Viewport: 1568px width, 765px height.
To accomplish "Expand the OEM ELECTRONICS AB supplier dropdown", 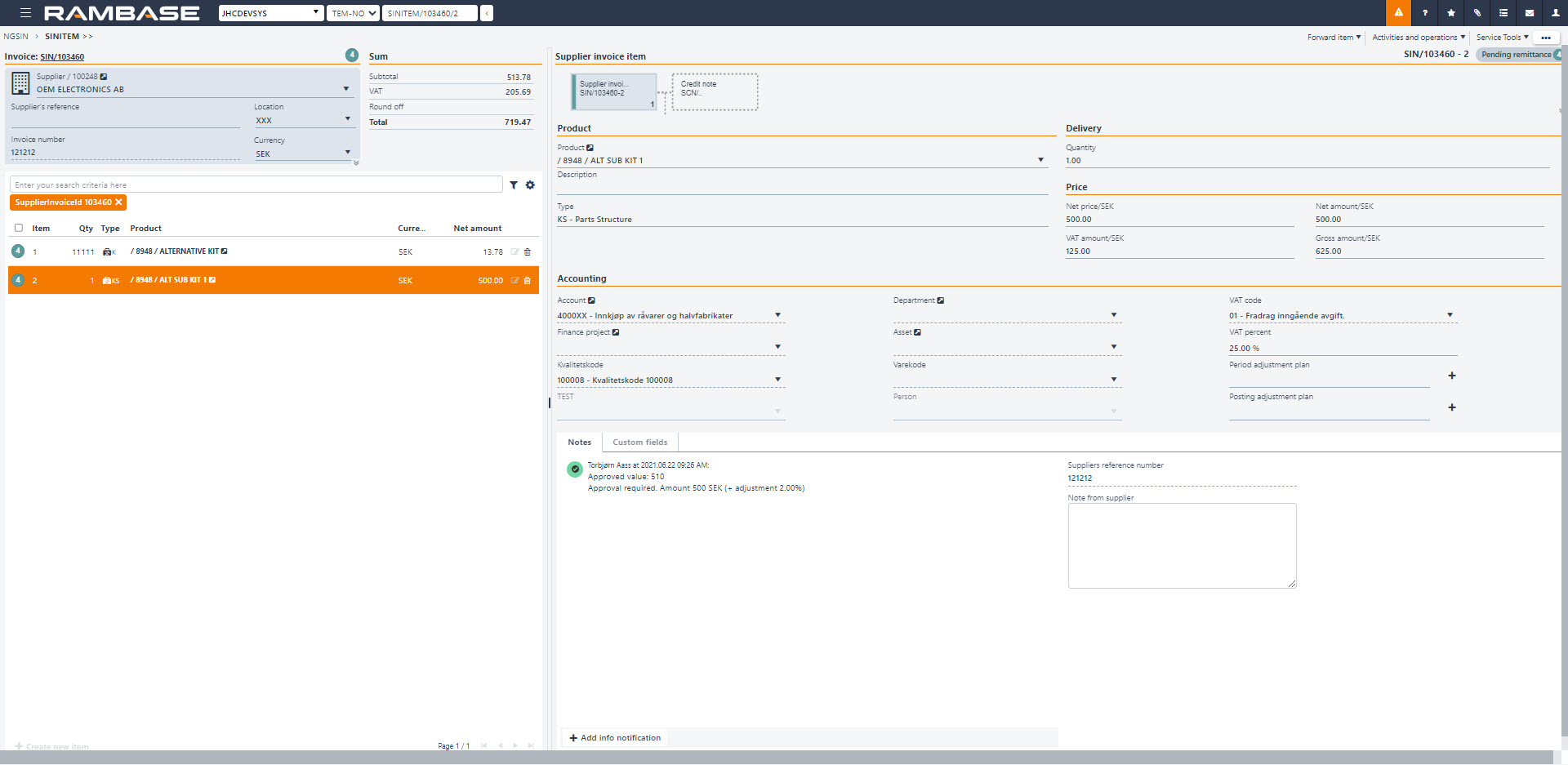I will tap(345, 89).
